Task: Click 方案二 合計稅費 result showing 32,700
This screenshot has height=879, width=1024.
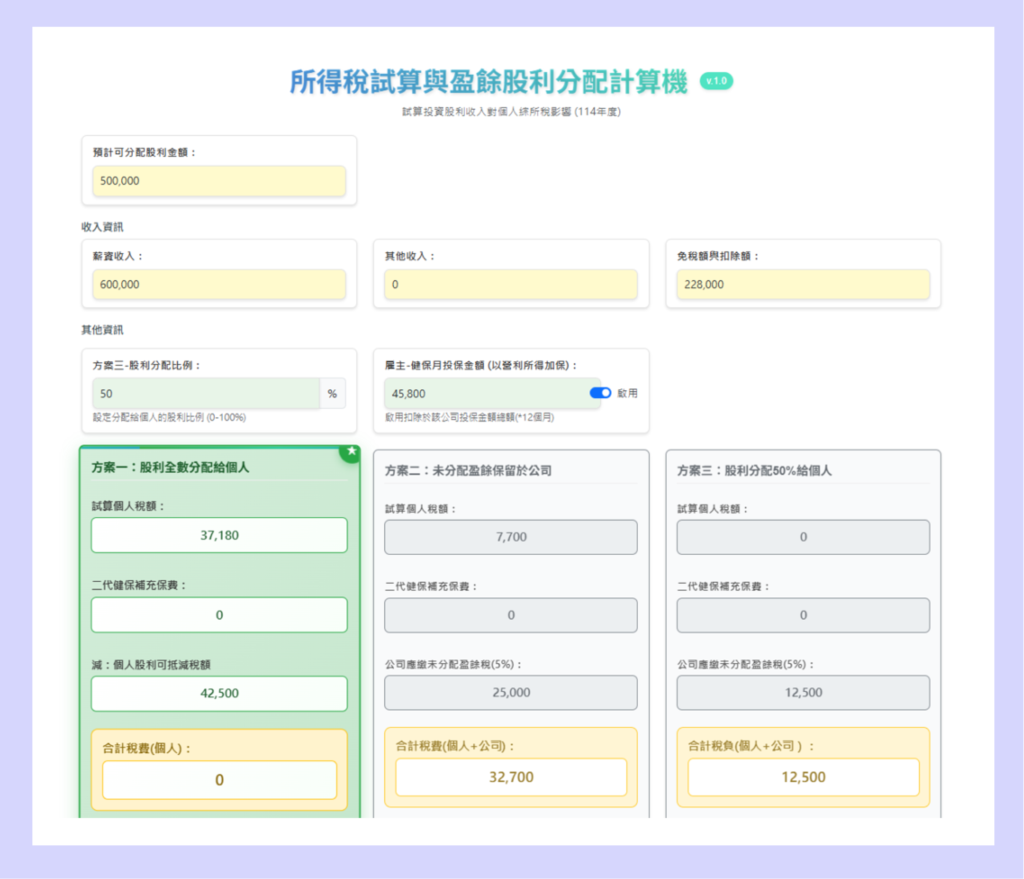Action: point(511,777)
